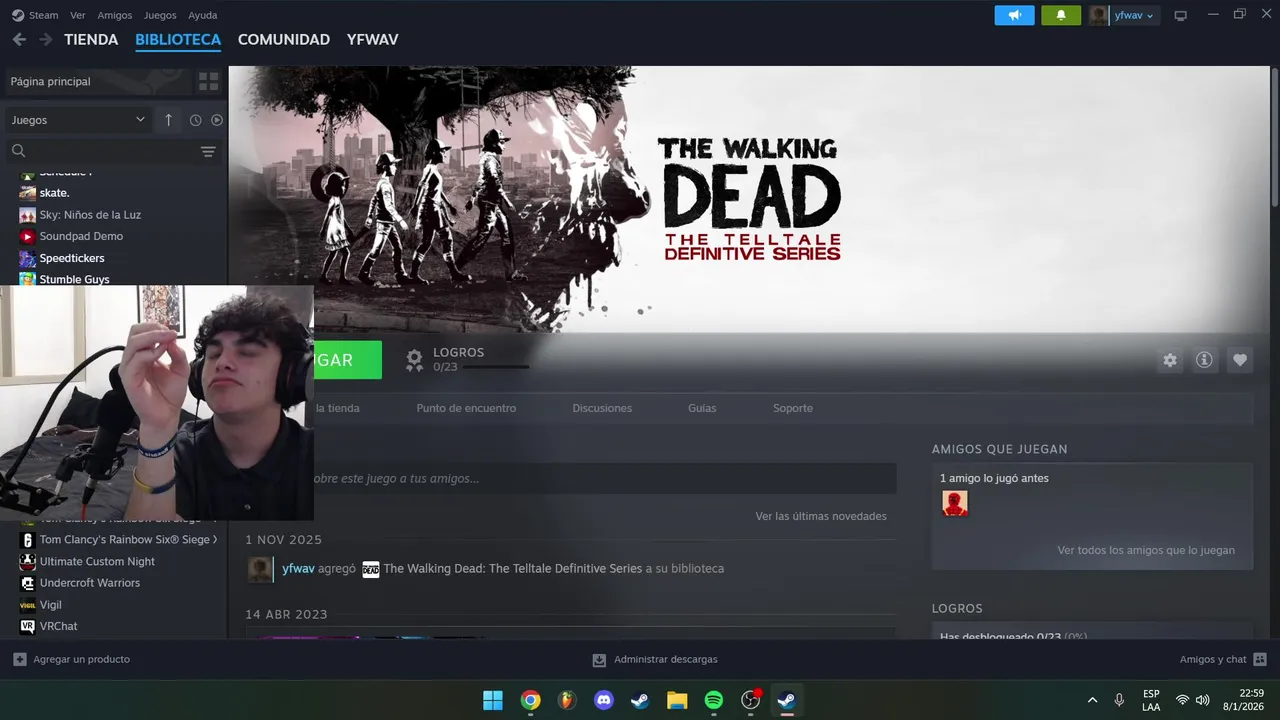Open Friends and chat icon
The image size is (1280, 720).
click(1260, 659)
